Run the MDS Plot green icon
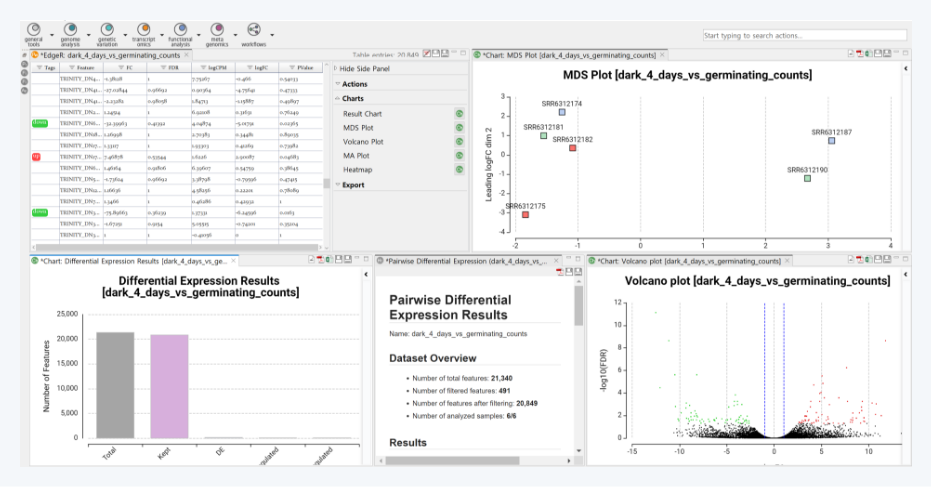 point(459,128)
